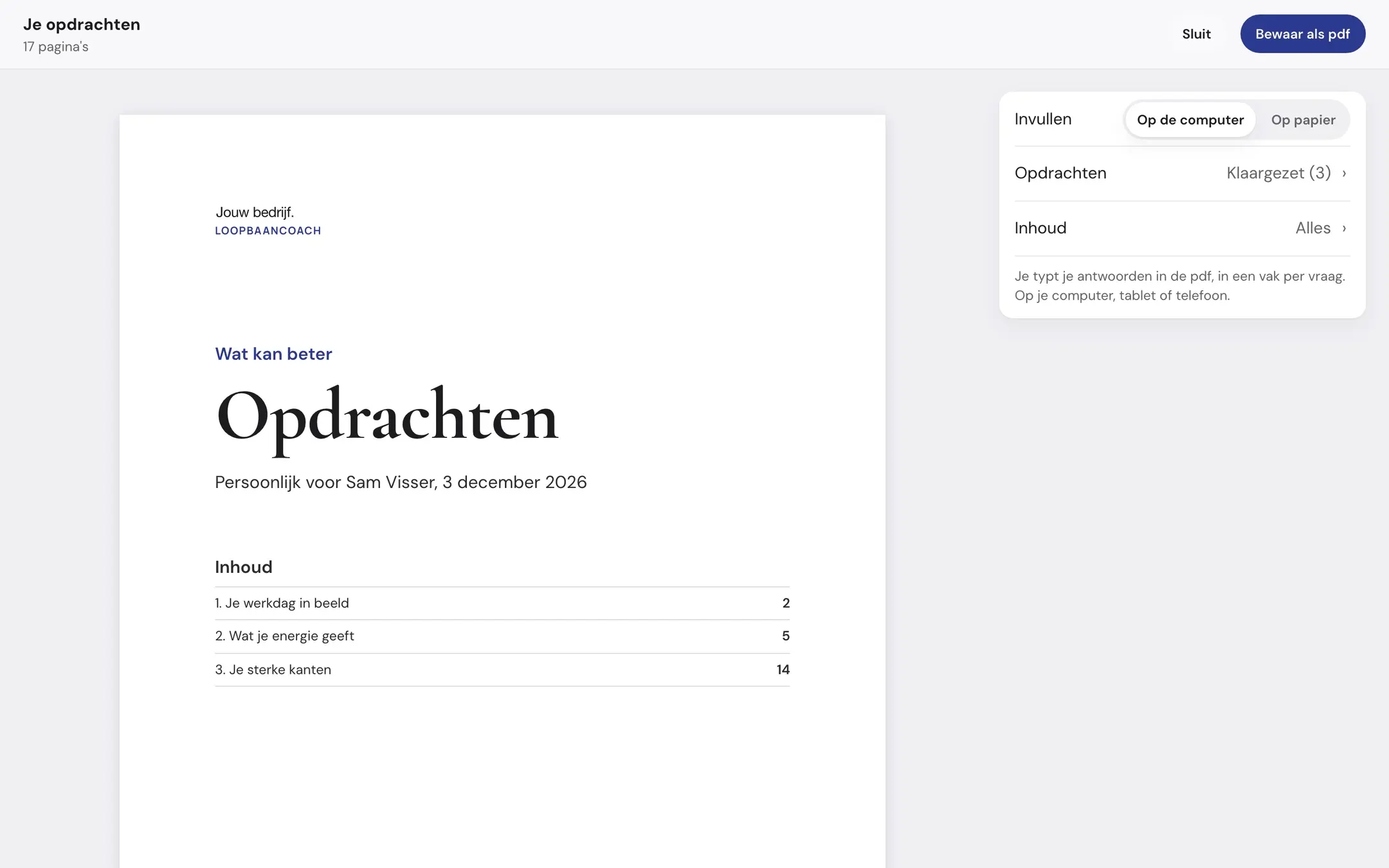The height and width of the screenshot is (868, 1389).
Task: Click the Persoonlijk voor Sam Visser line
Action: 401,482
